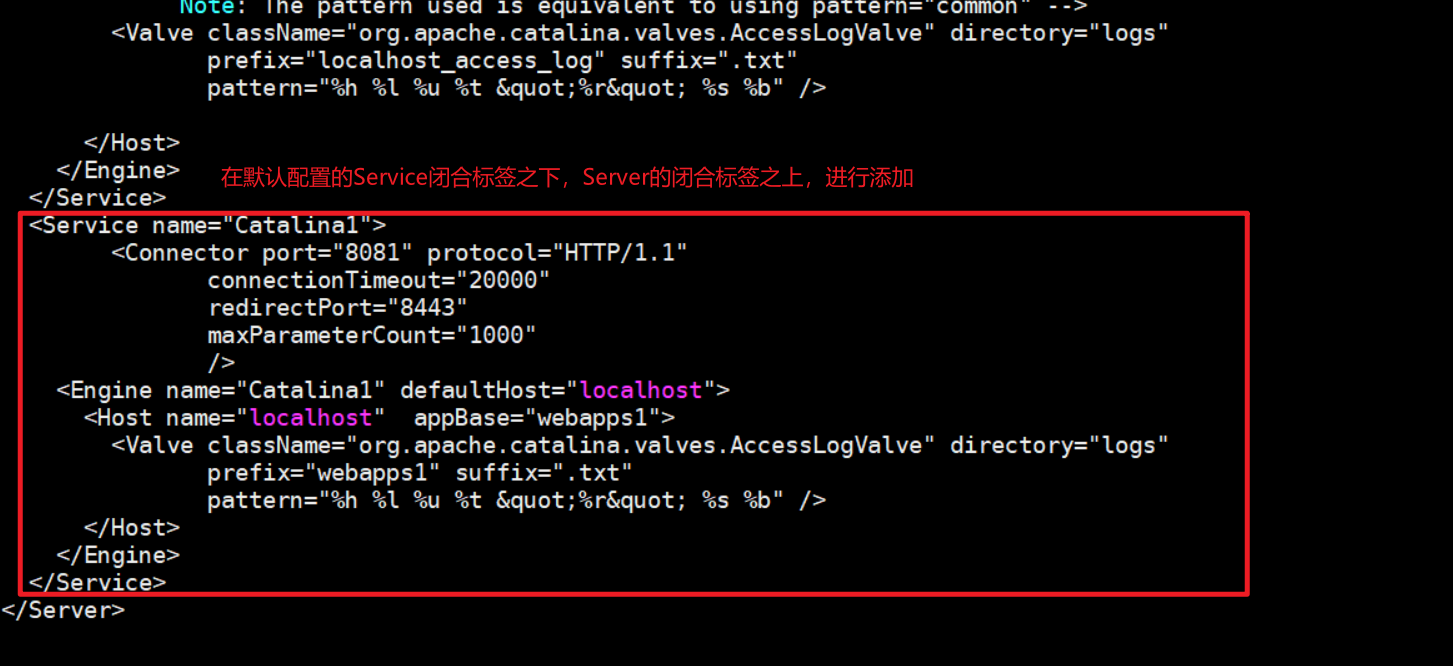The height and width of the screenshot is (666, 1453).
Task: Click the Note comment line at top
Action: pos(633,8)
